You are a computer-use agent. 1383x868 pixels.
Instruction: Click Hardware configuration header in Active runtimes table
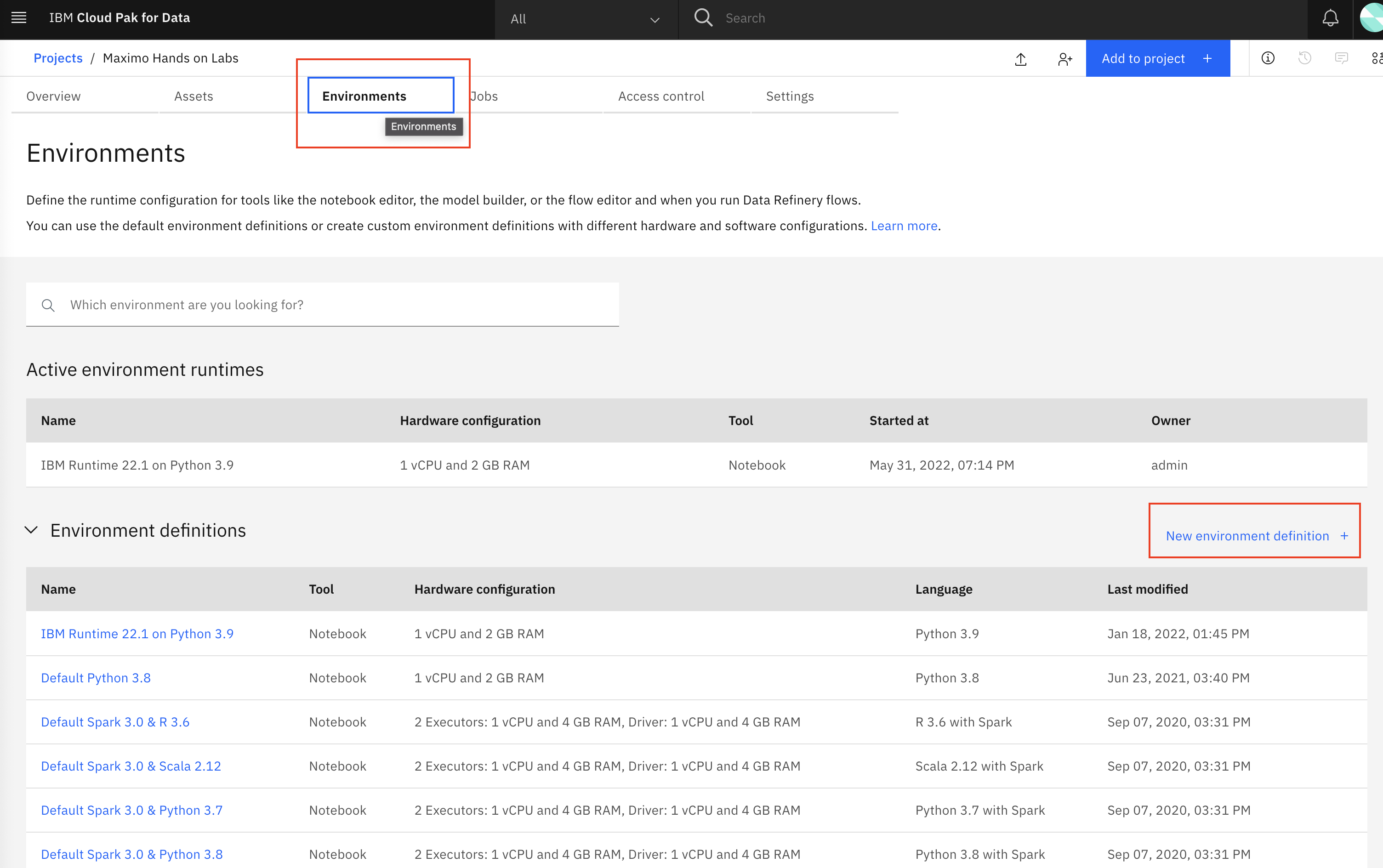coord(470,421)
